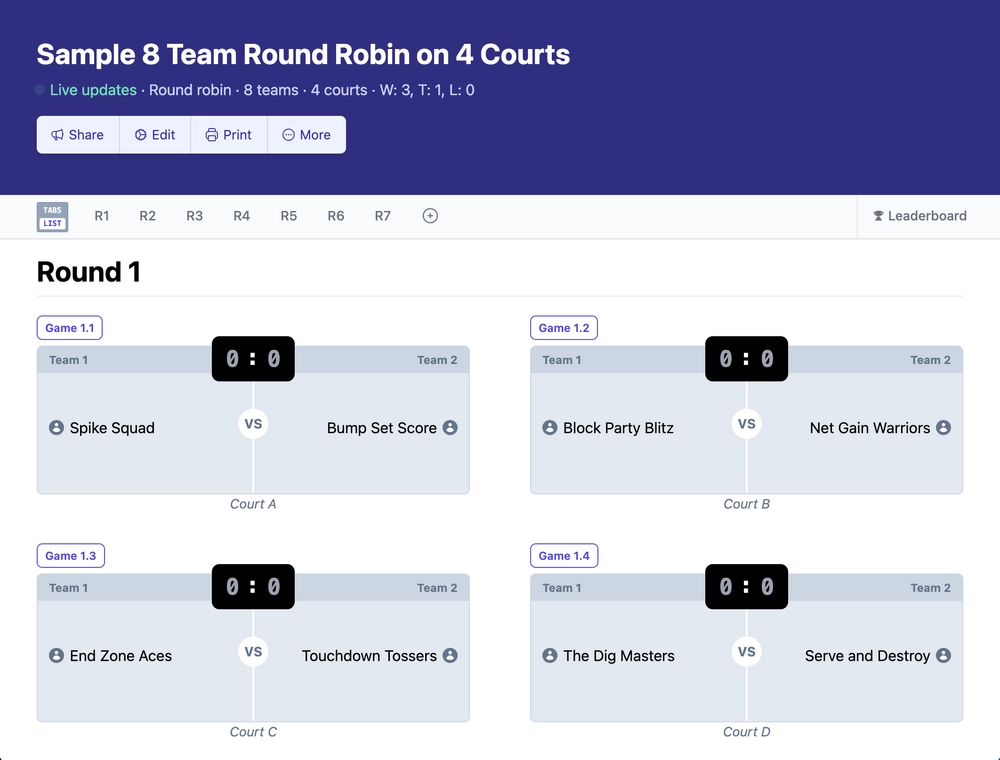Click the Share megaphone icon
Screen dimensions: 1000x760
click(59, 134)
